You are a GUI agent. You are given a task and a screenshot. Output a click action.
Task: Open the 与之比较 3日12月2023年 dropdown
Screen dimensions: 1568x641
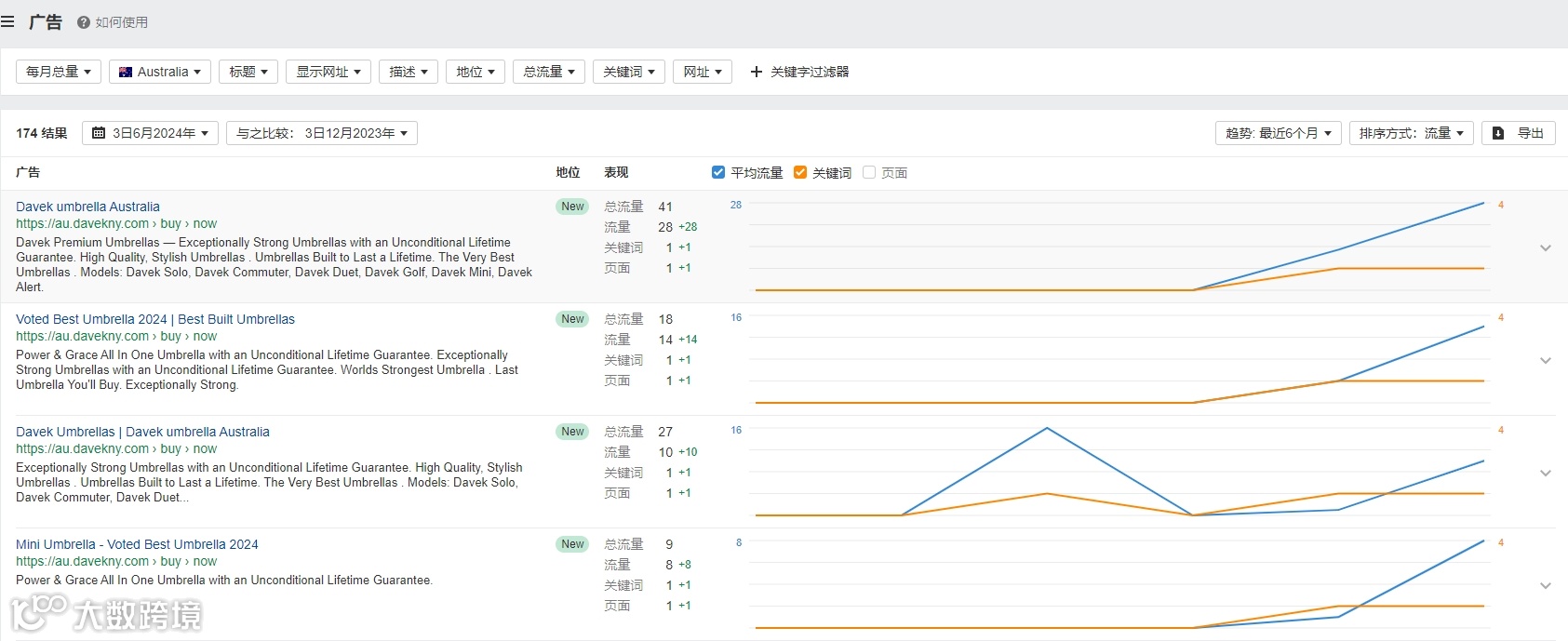(322, 133)
